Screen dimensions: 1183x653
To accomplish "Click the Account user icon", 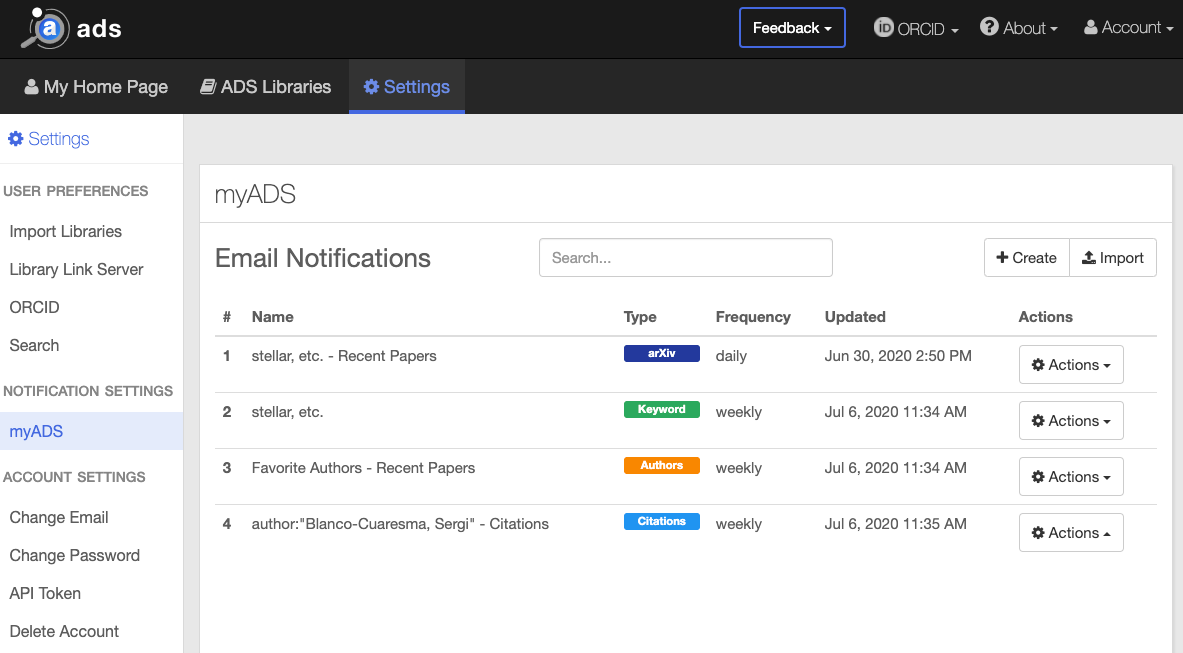I will click(x=1090, y=28).
